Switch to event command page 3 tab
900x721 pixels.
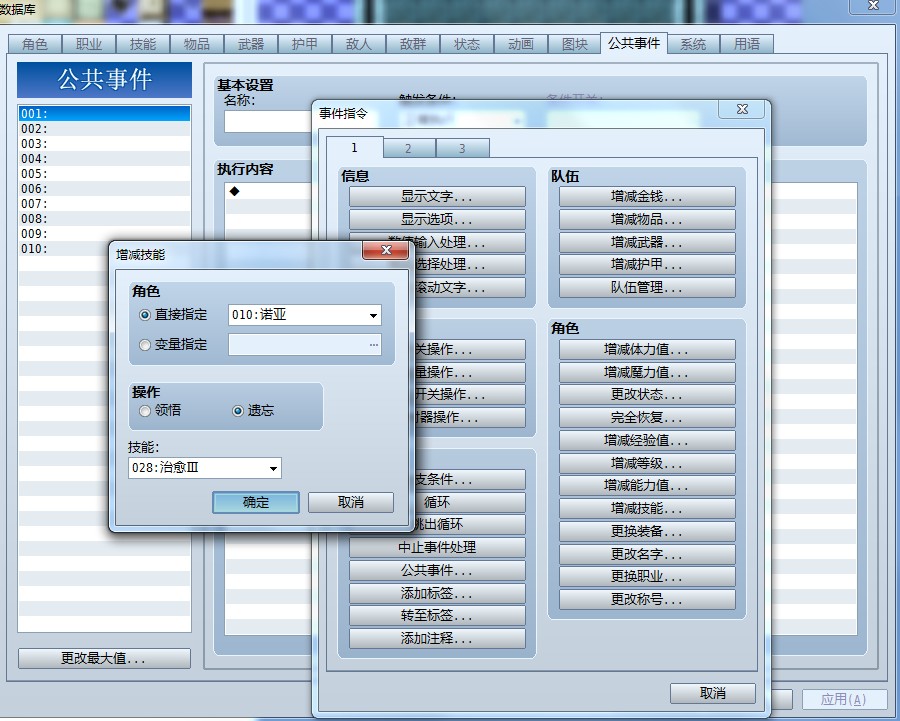tap(463, 148)
